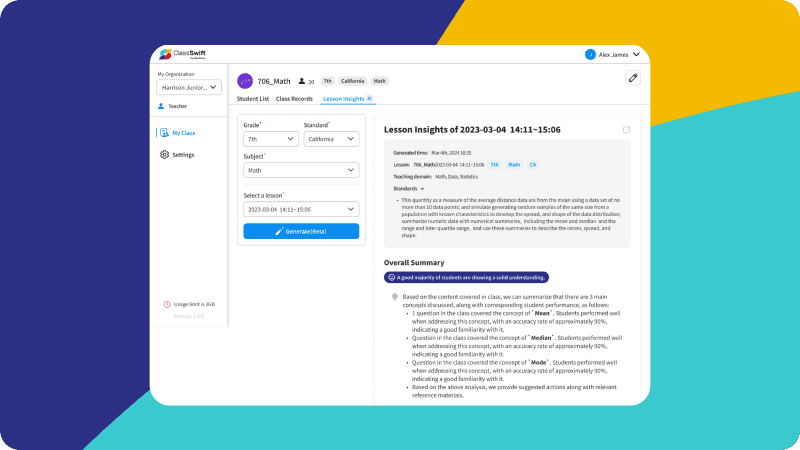Click the Teacher role person icon
Image resolution: width=800 pixels, height=450 pixels.
[x=161, y=106]
